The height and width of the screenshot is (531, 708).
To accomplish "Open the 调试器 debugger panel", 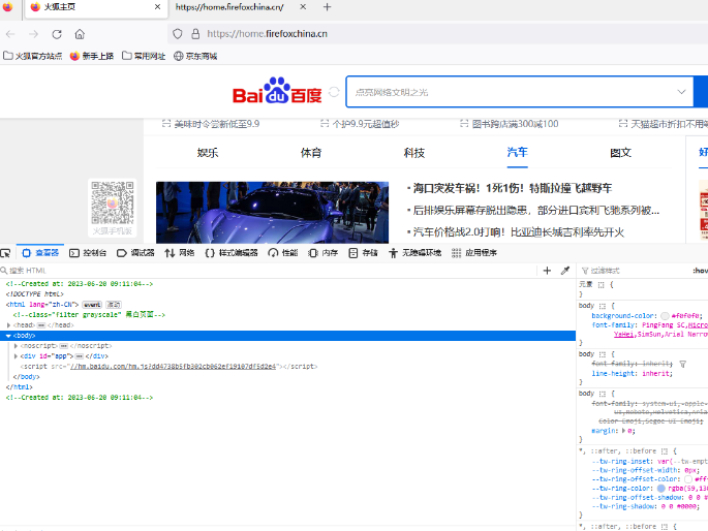I will click(x=135, y=253).
